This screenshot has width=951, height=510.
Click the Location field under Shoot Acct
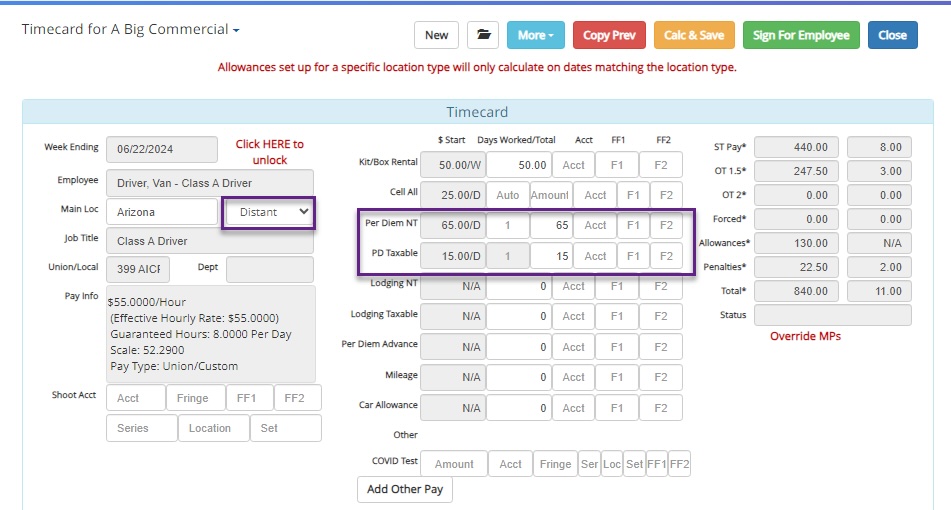pos(213,428)
